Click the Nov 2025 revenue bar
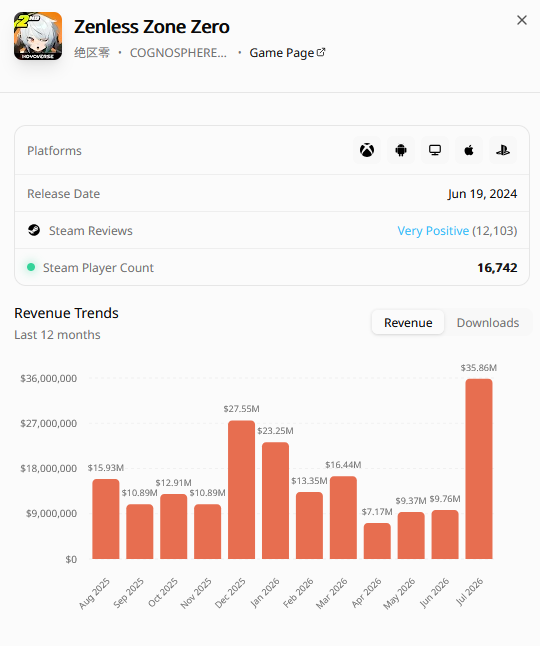The height and width of the screenshot is (646, 540). click(x=208, y=531)
